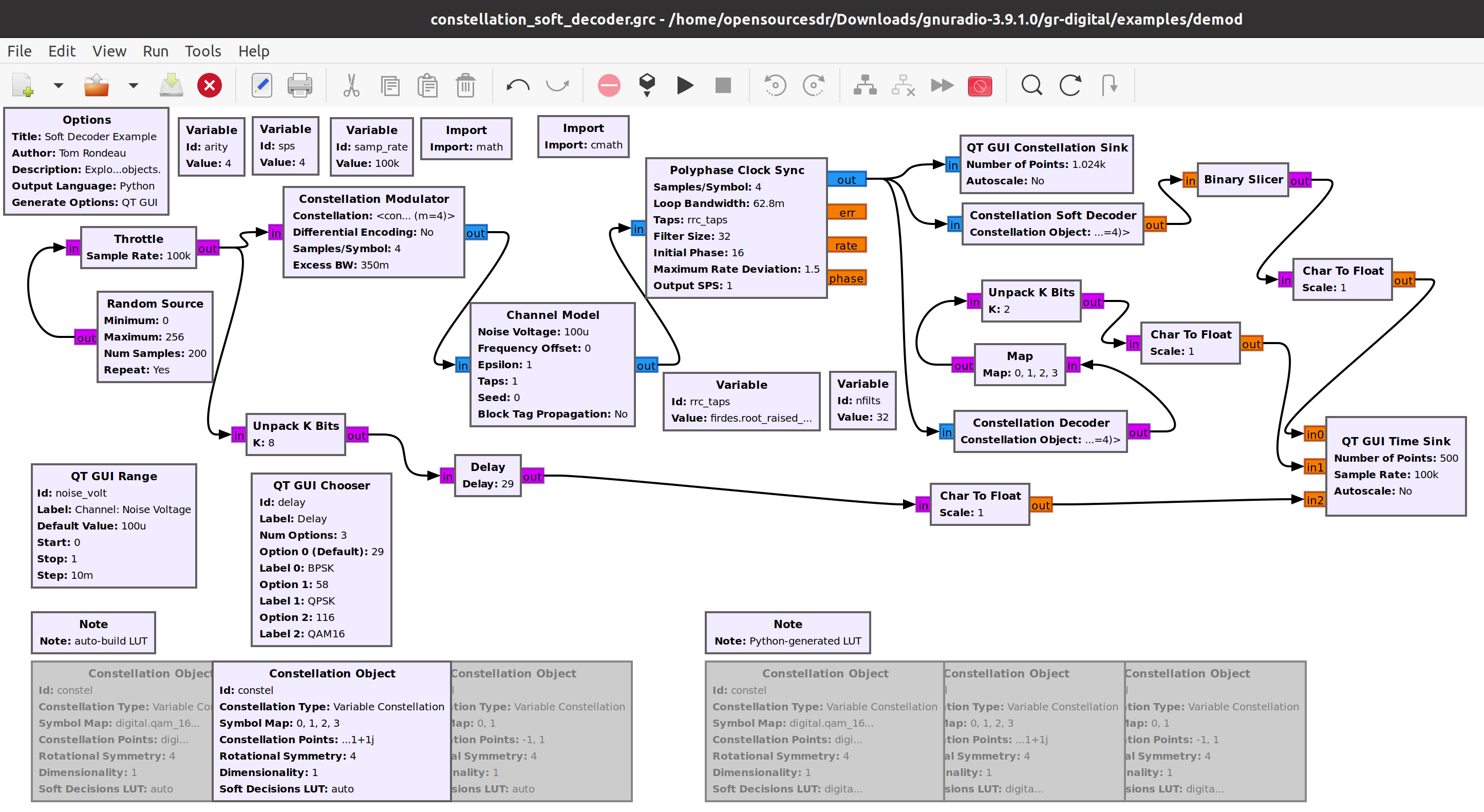Click the Cut scissors icon
The width and height of the screenshot is (1484, 812).
(x=351, y=86)
